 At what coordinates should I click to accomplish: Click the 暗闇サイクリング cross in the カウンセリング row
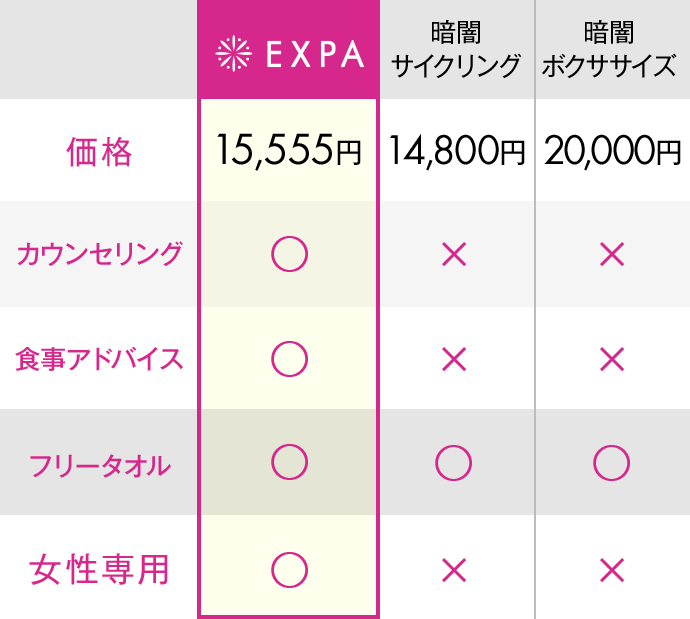(454, 254)
